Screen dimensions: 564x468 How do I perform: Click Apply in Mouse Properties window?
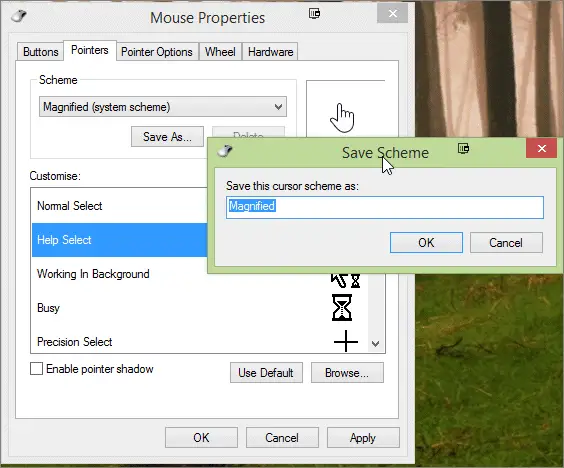coord(363,437)
